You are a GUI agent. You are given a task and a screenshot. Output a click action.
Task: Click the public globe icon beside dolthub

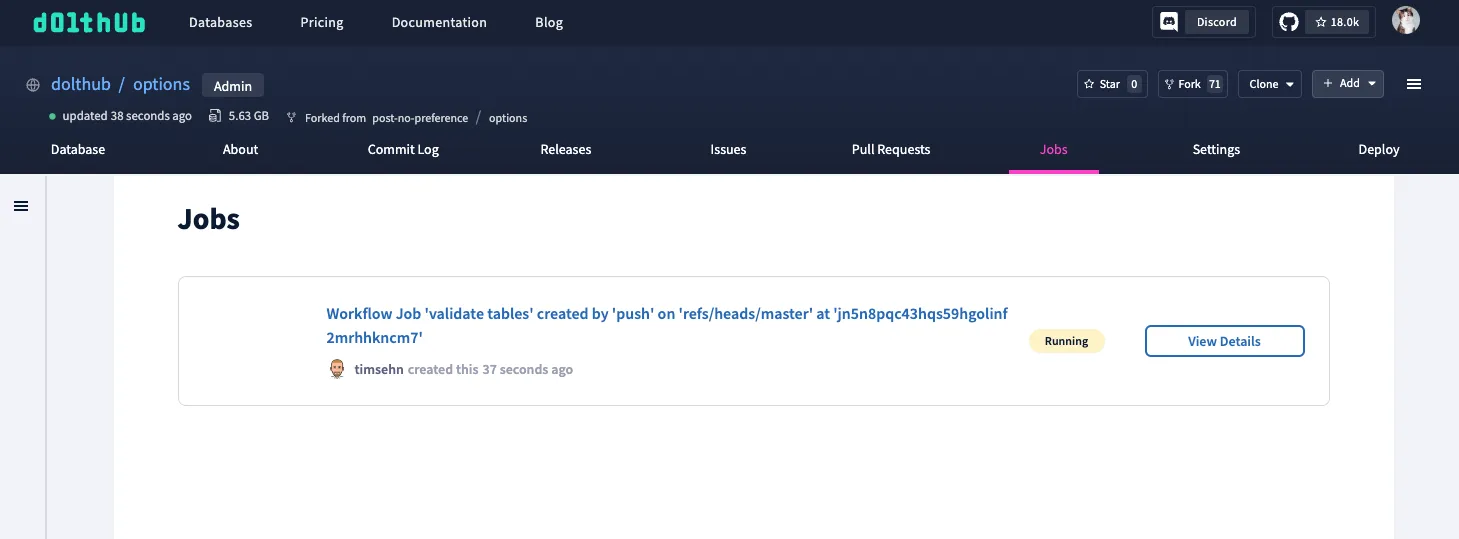tap(33, 85)
